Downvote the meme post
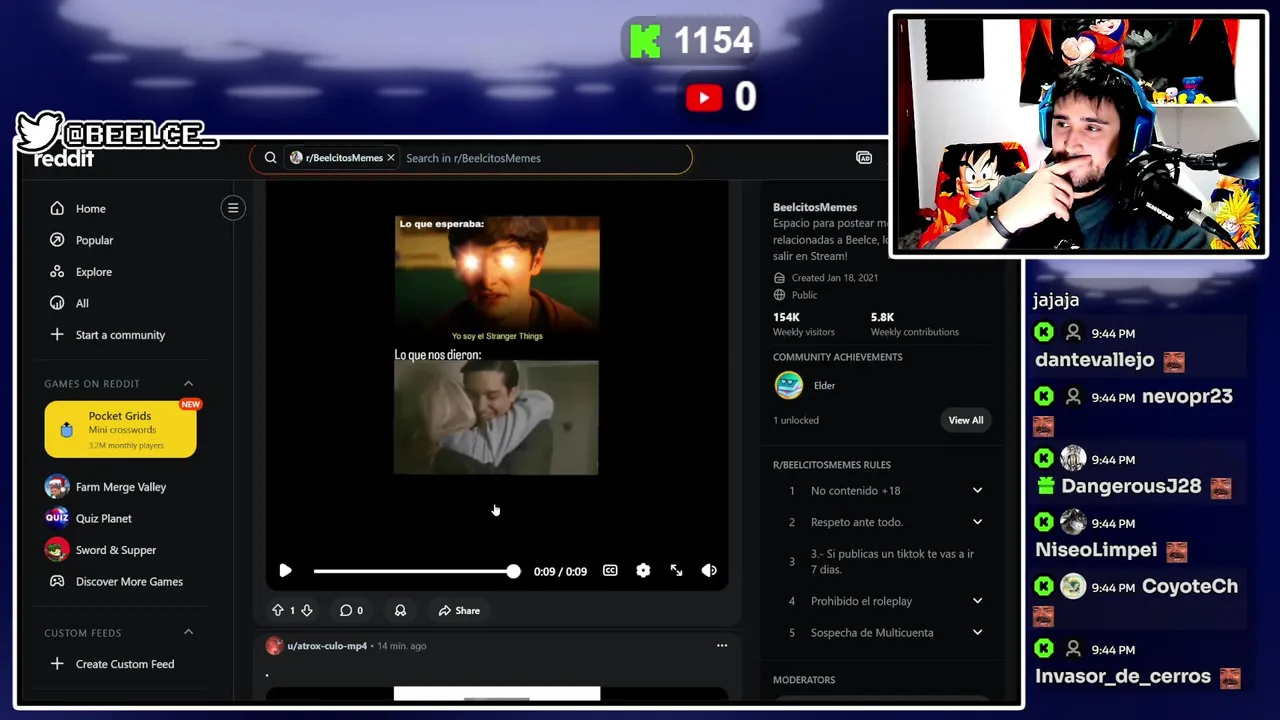 coord(307,610)
